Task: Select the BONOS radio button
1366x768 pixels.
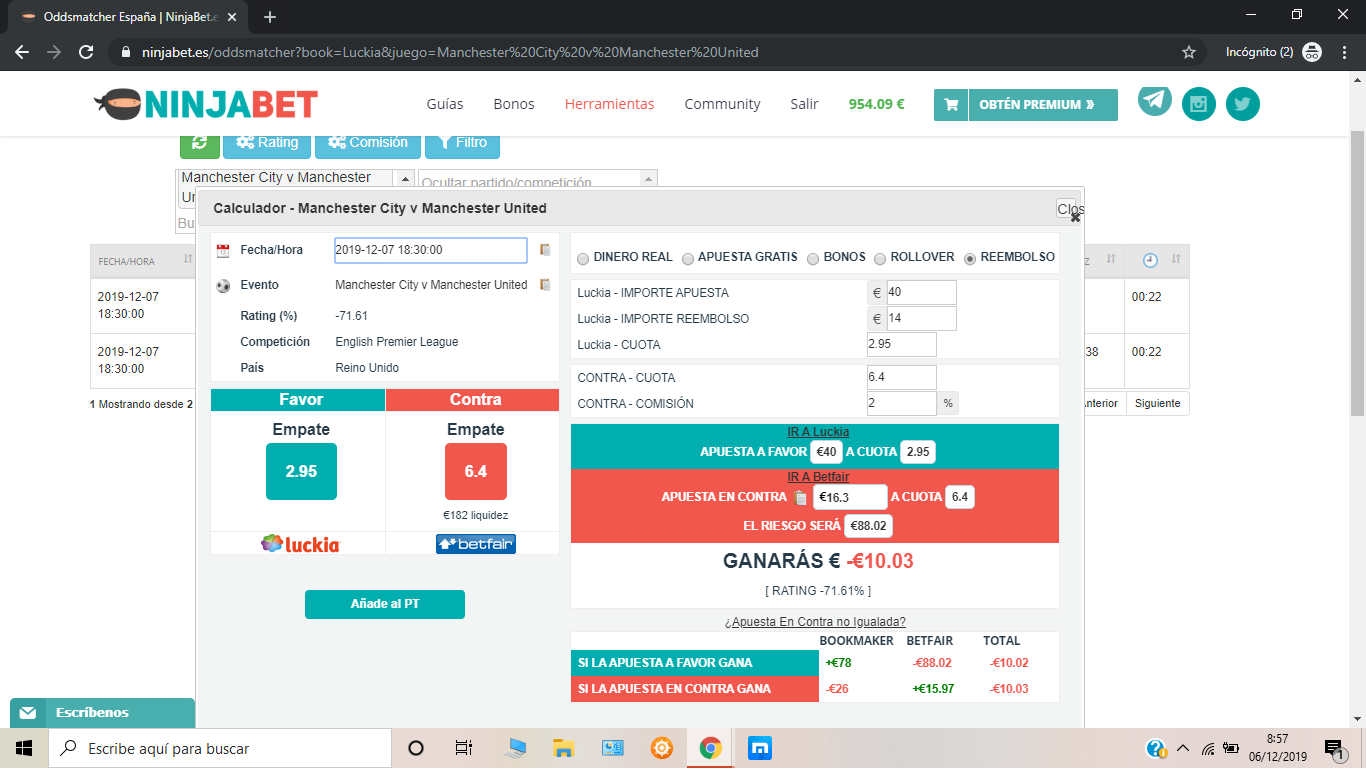Action: 813,258
